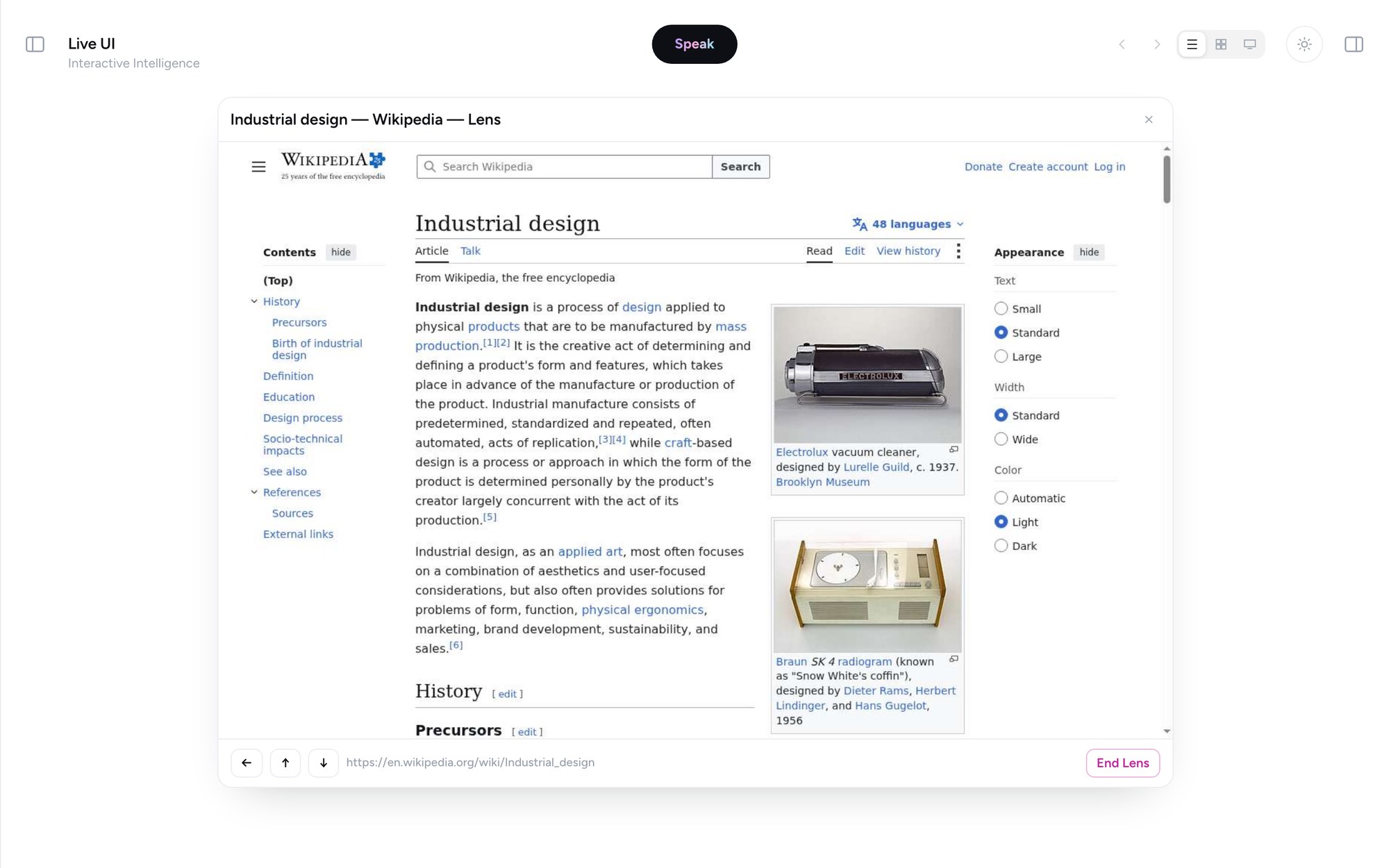This screenshot has width=1389, height=868.
Task: Open the 48 languages dropdown
Action: click(x=908, y=224)
